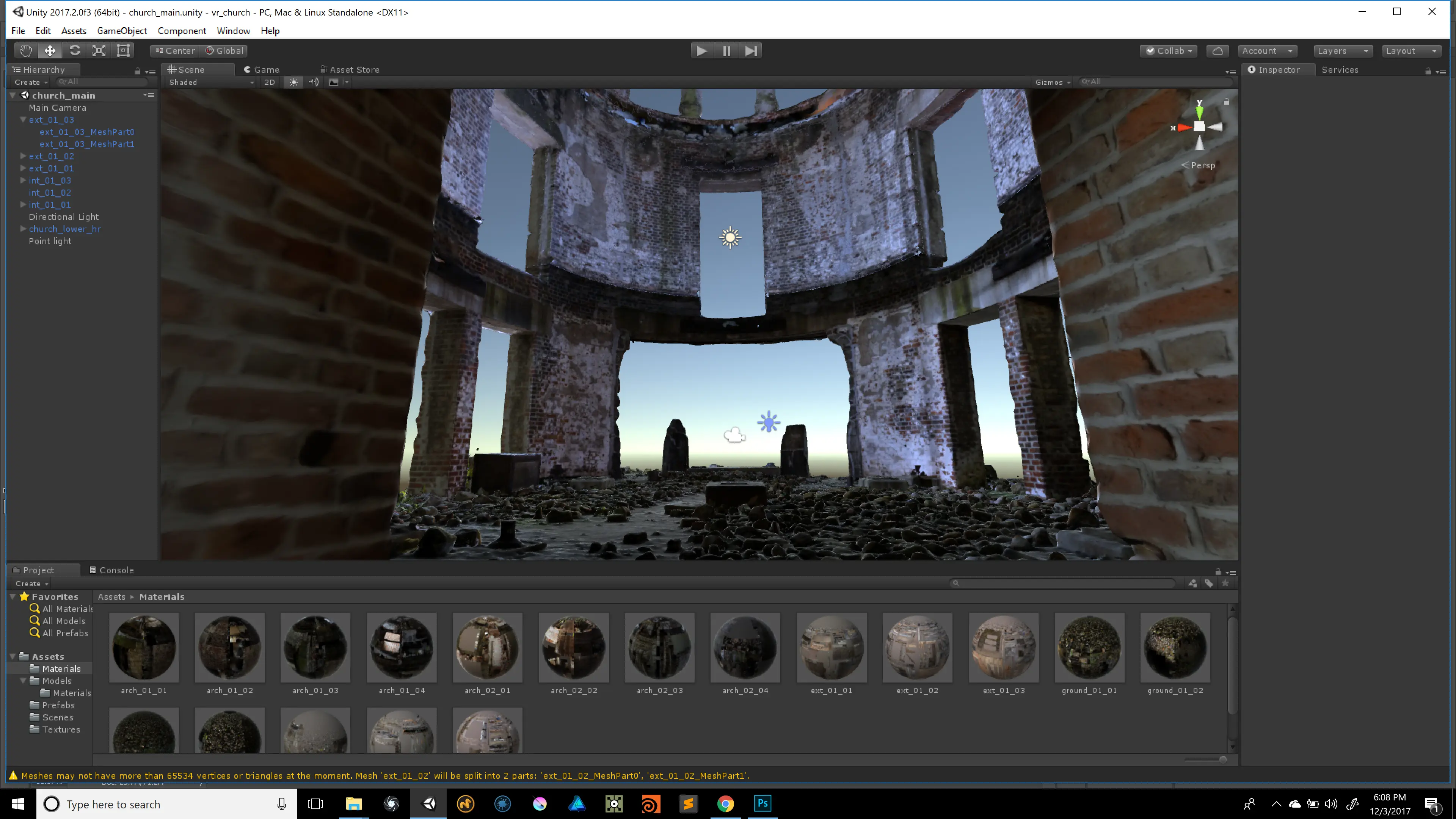
Task: Expand int_01_03 hierarchy item
Action: pos(23,180)
